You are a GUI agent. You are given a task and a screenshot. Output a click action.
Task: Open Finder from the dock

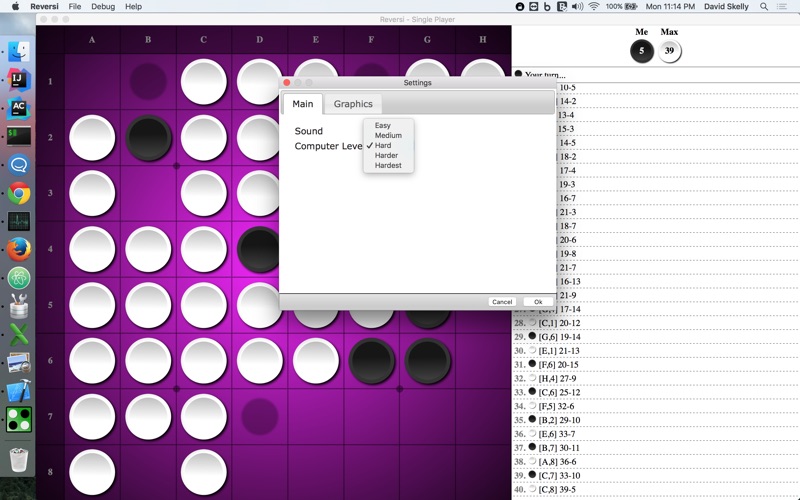point(19,52)
